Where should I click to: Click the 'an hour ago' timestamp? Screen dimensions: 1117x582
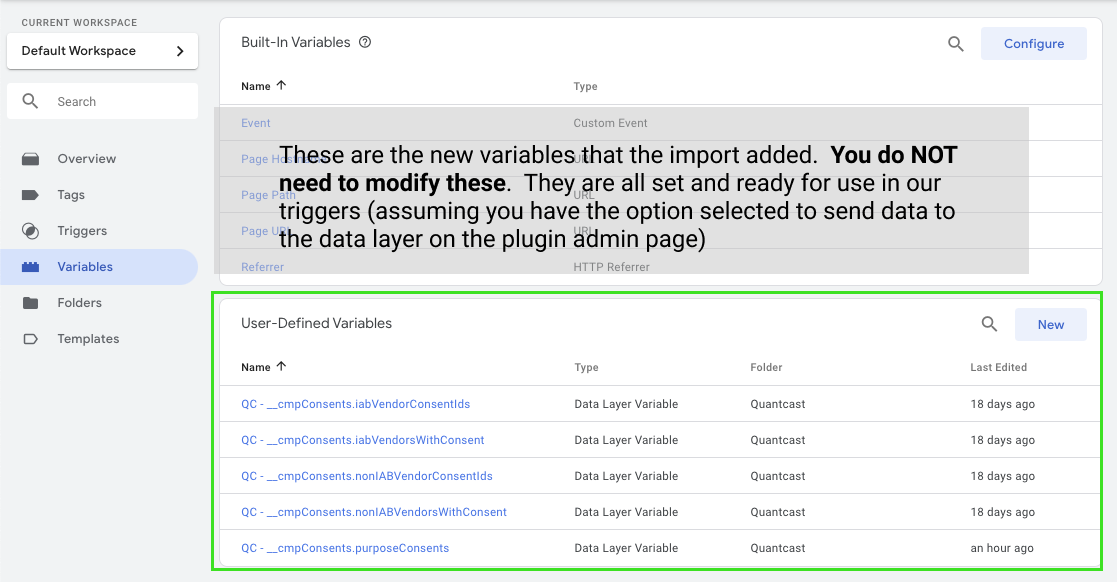1002,548
